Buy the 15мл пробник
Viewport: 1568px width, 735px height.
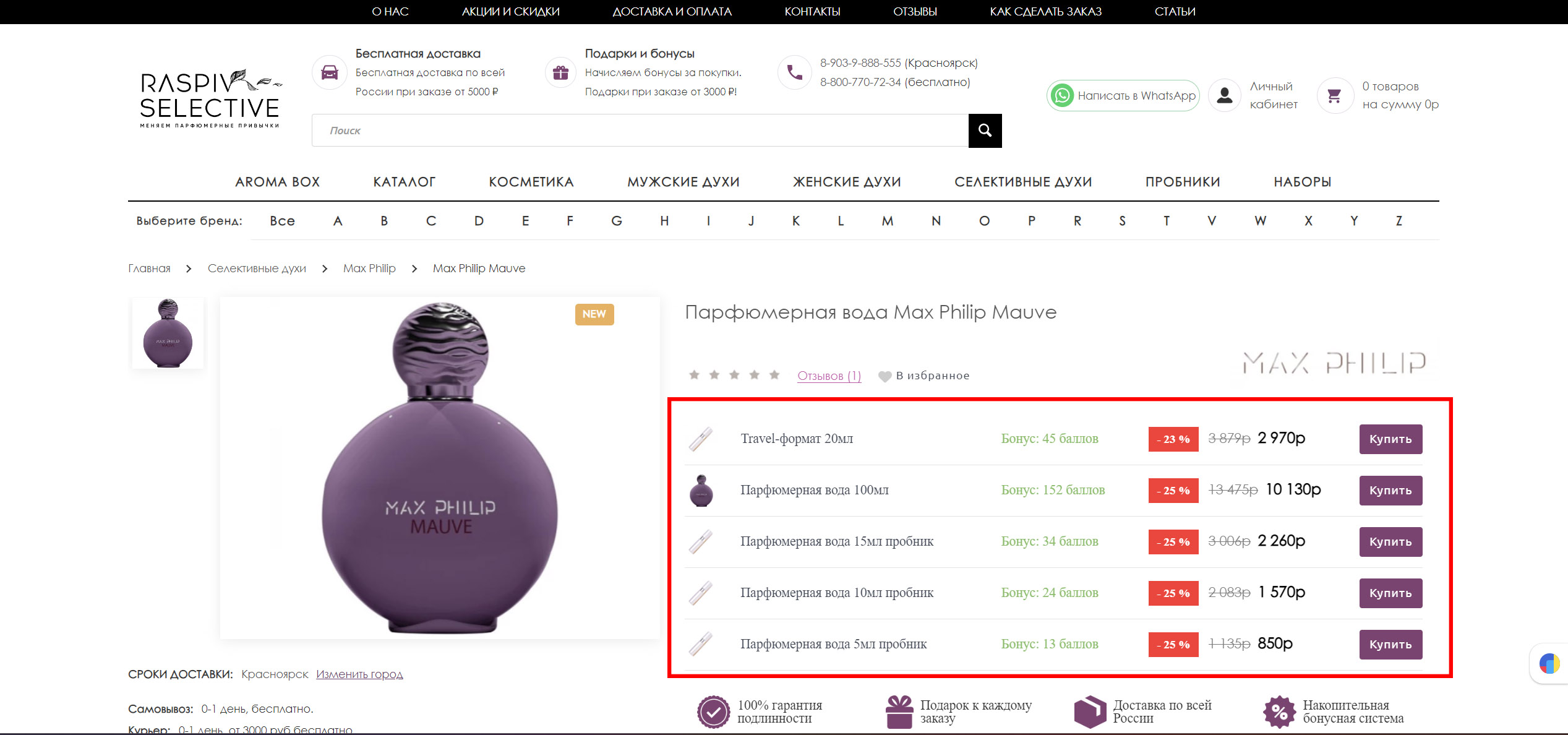pos(1390,542)
